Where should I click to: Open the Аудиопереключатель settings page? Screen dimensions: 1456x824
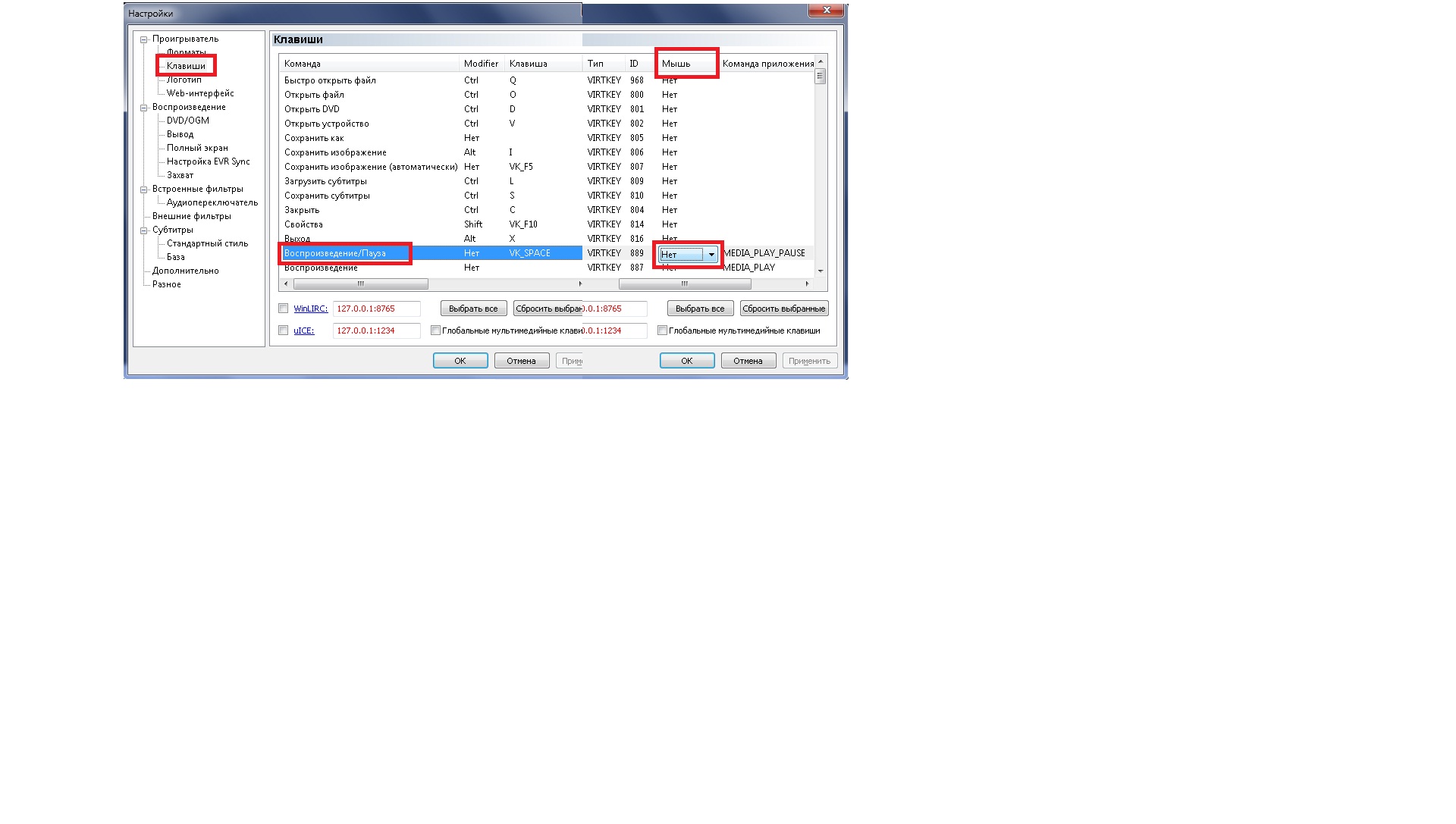pos(212,202)
